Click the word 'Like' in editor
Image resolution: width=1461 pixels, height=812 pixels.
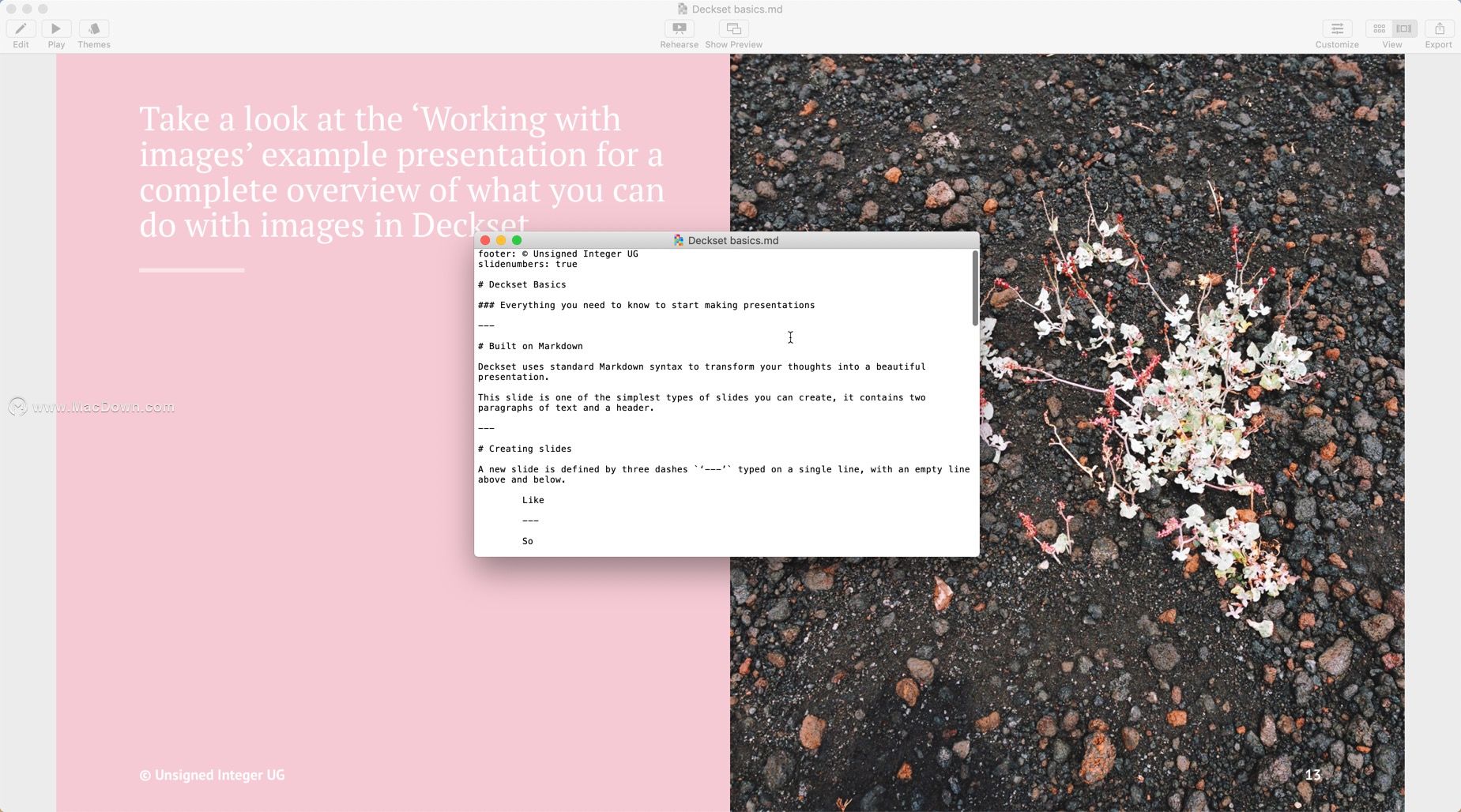coord(533,500)
